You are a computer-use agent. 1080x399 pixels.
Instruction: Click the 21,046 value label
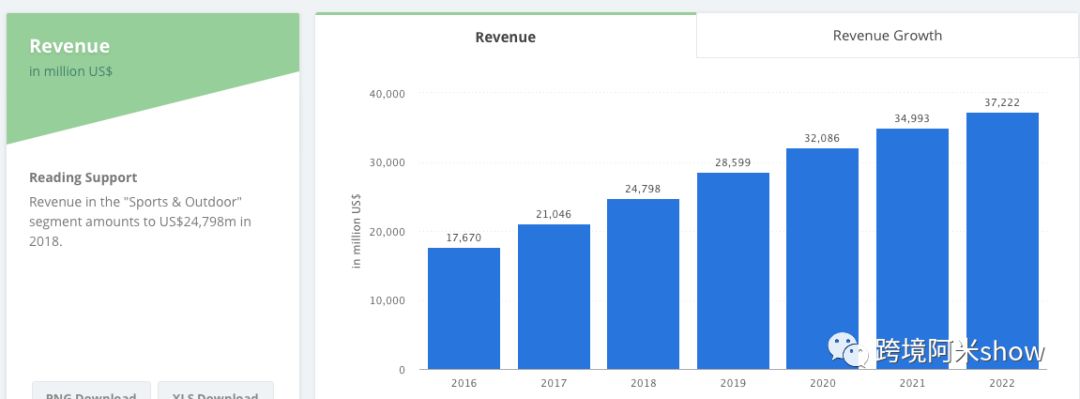pyautogui.click(x=554, y=214)
